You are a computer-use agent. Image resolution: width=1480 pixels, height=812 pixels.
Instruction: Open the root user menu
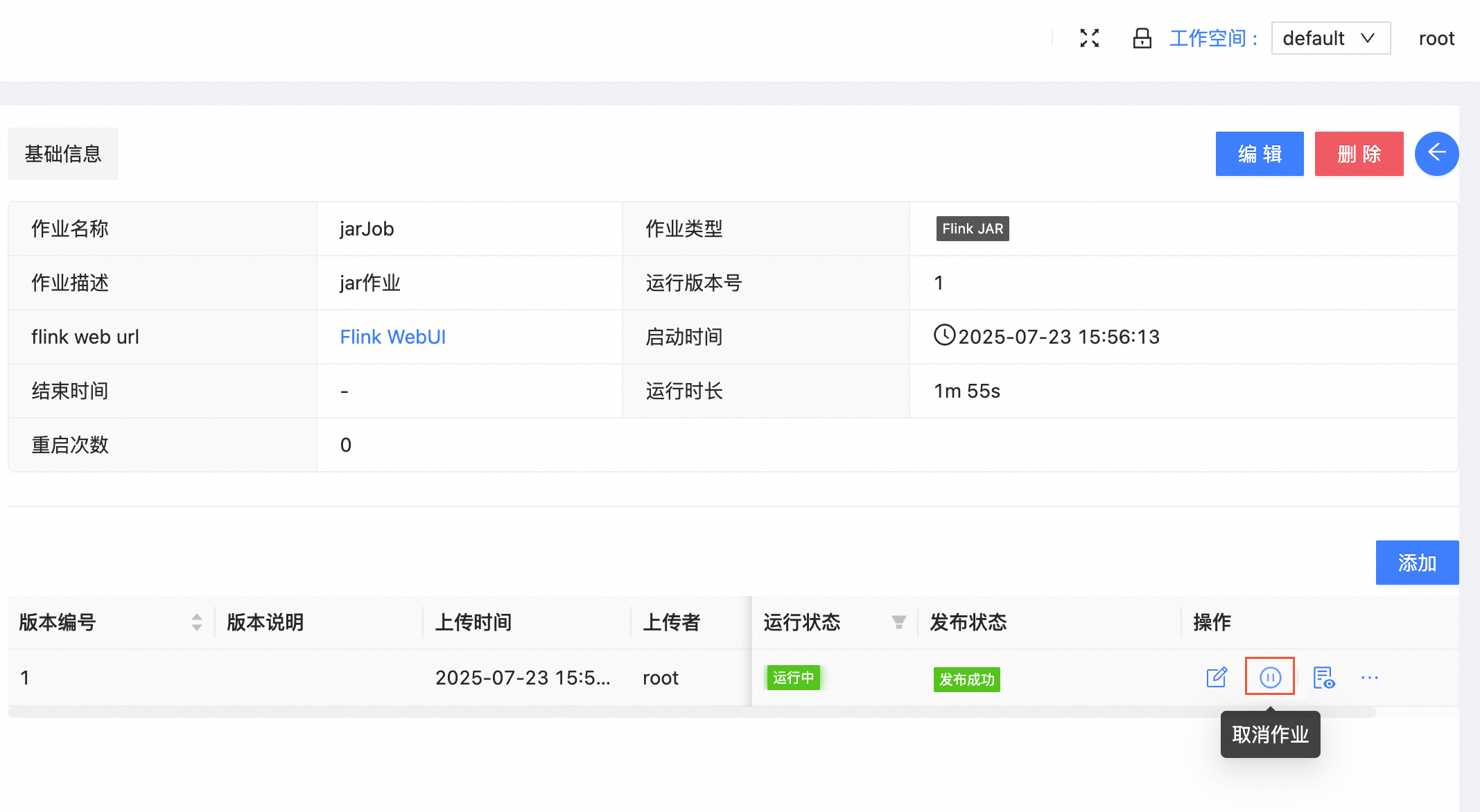click(1436, 38)
